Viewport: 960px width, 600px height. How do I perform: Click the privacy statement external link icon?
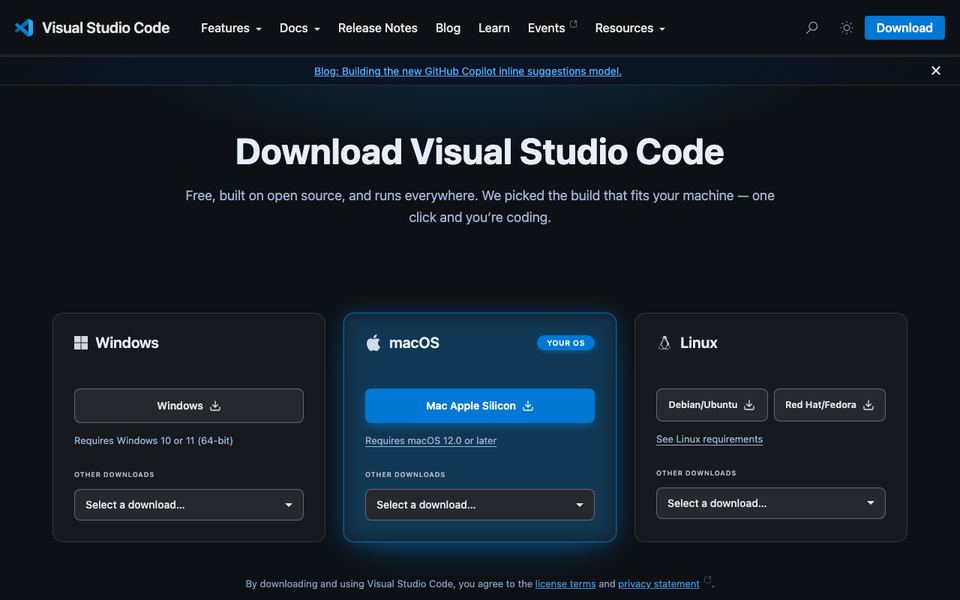pyautogui.click(x=708, y=579)
